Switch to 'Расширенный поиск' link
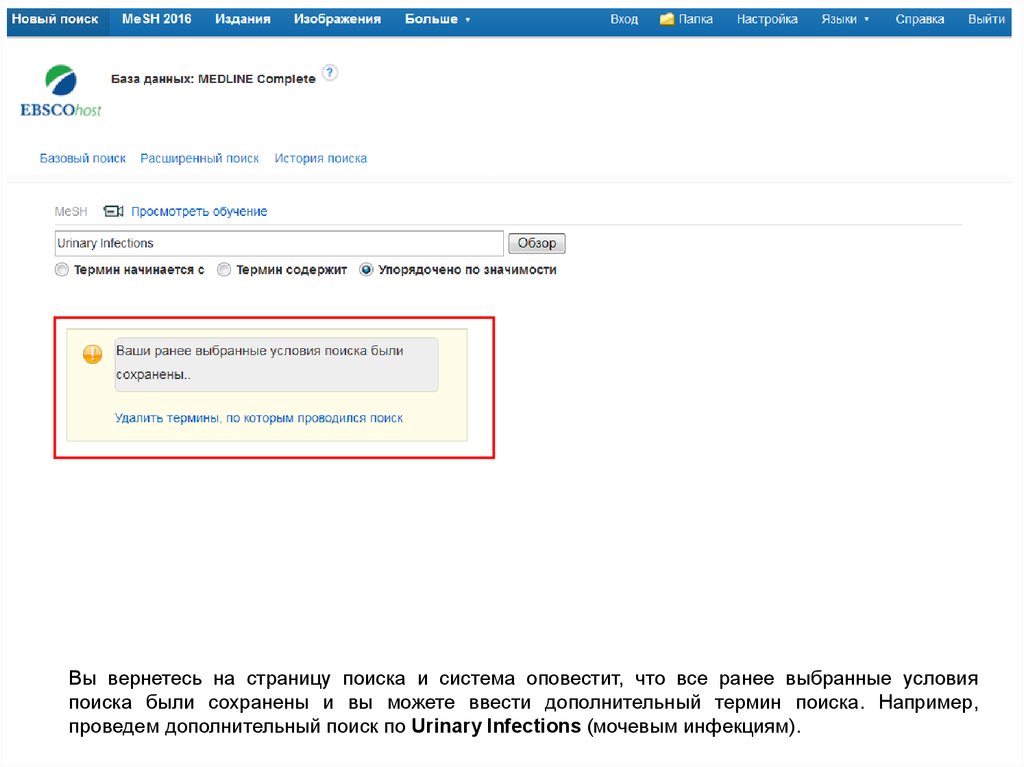Screen dimensions: 1024x767 click(x=199, y=158)
